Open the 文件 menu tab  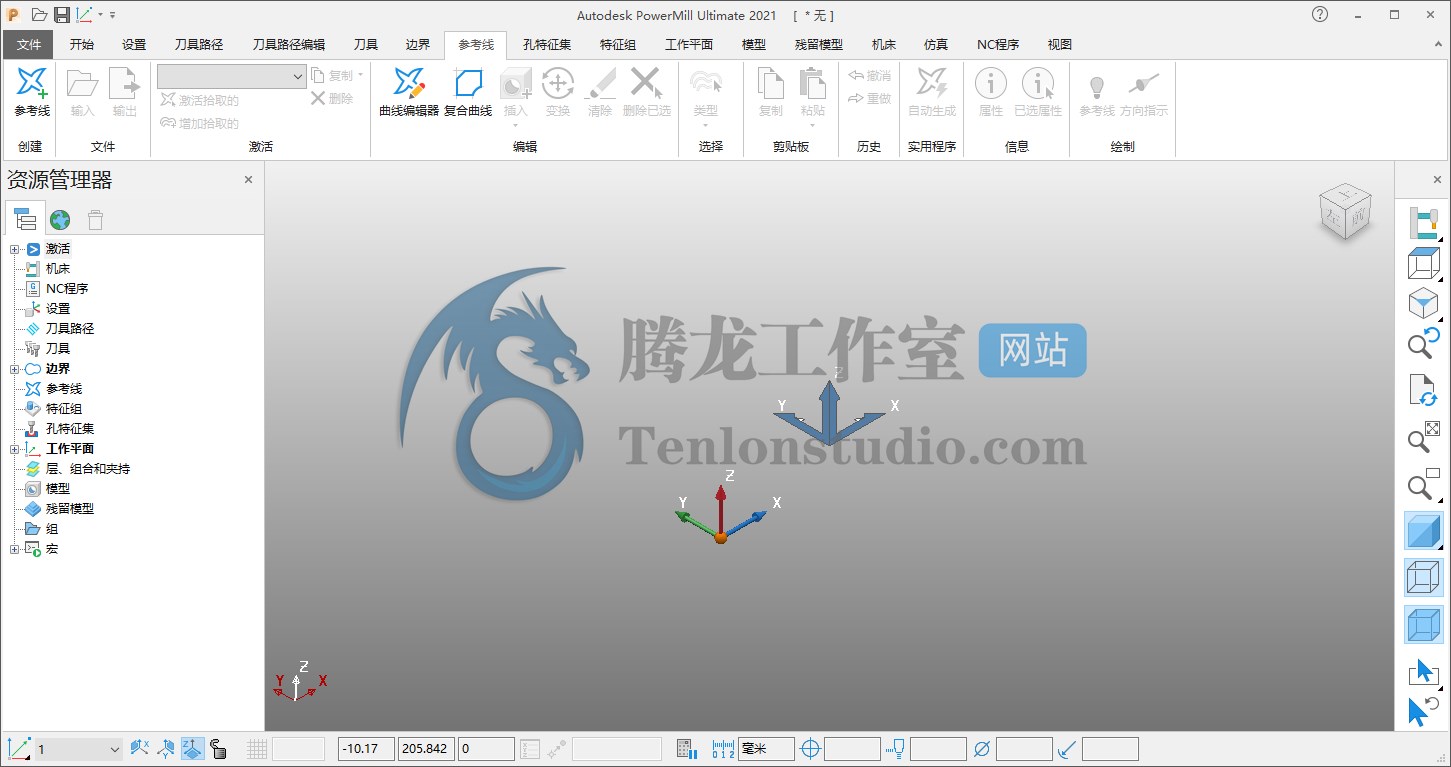pyautogui.click(x=29, y=45)
